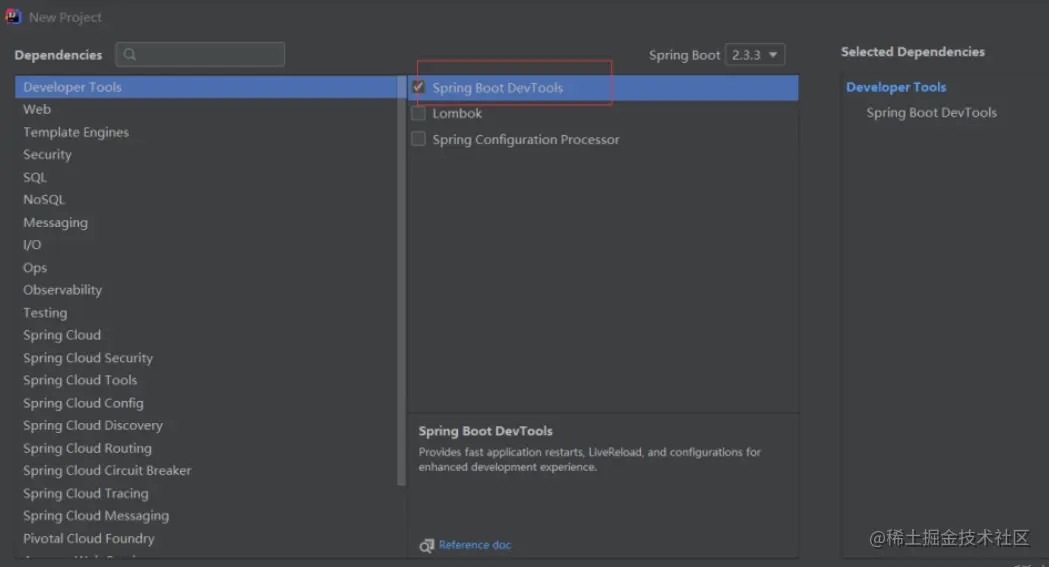Click the IntelliJ logo in title bar
1049x567 pixels.
[13, 16]
